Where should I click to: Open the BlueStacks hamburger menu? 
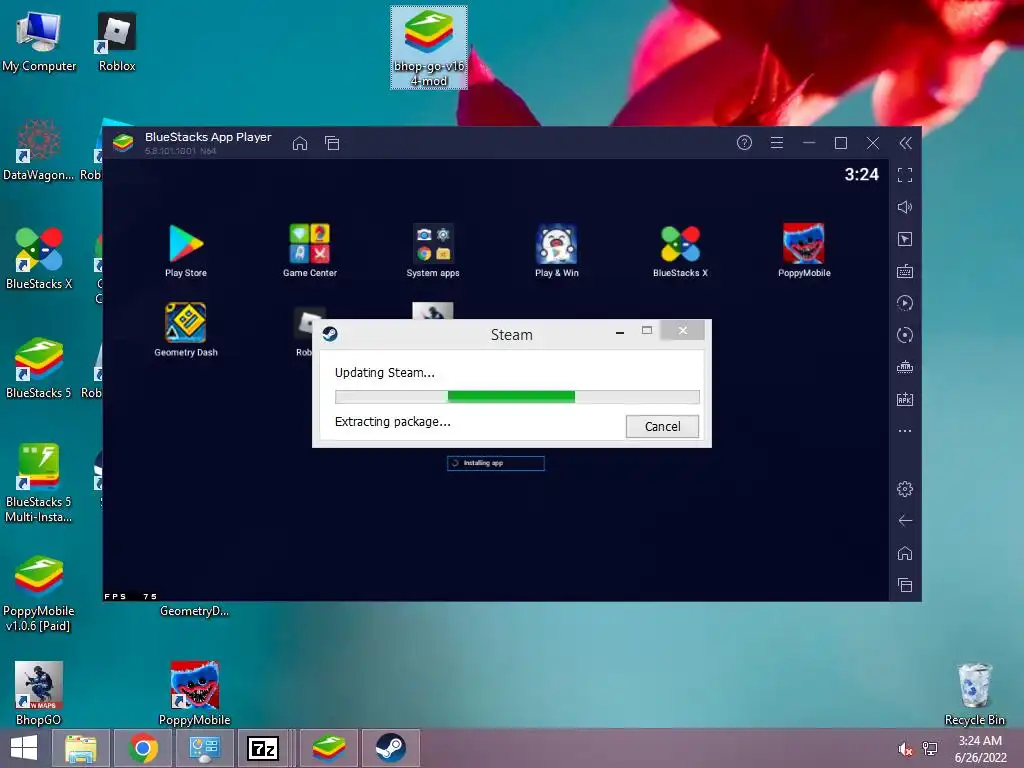776,142
